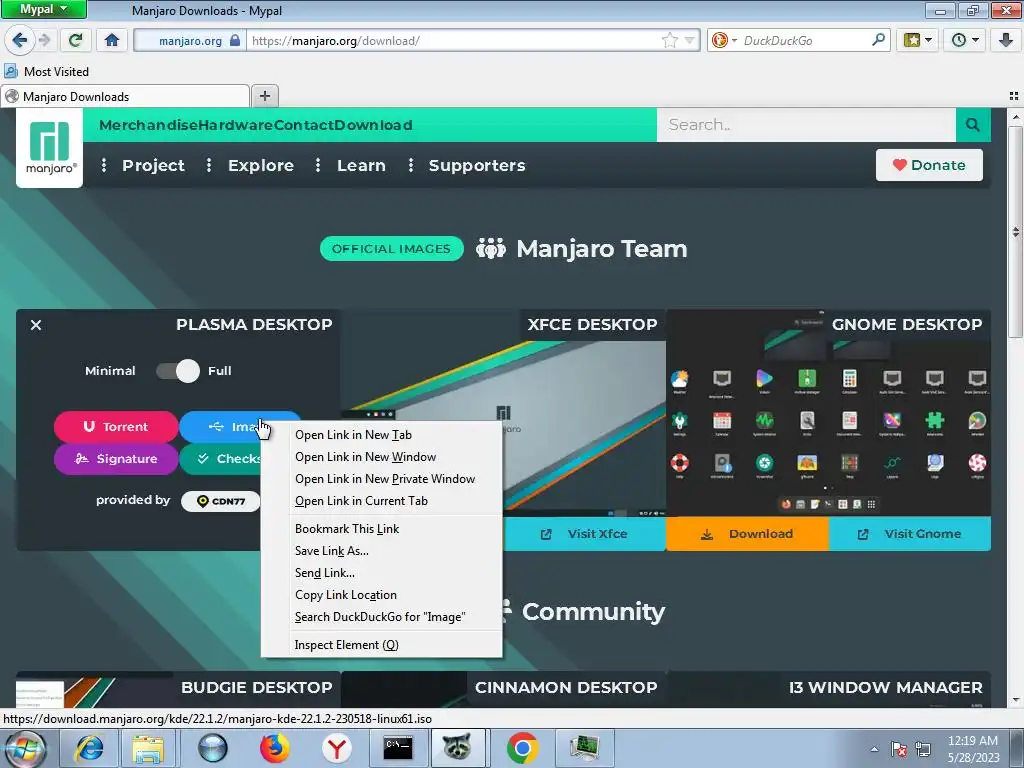
Task: Click into the website Search field
Action: 806,125
